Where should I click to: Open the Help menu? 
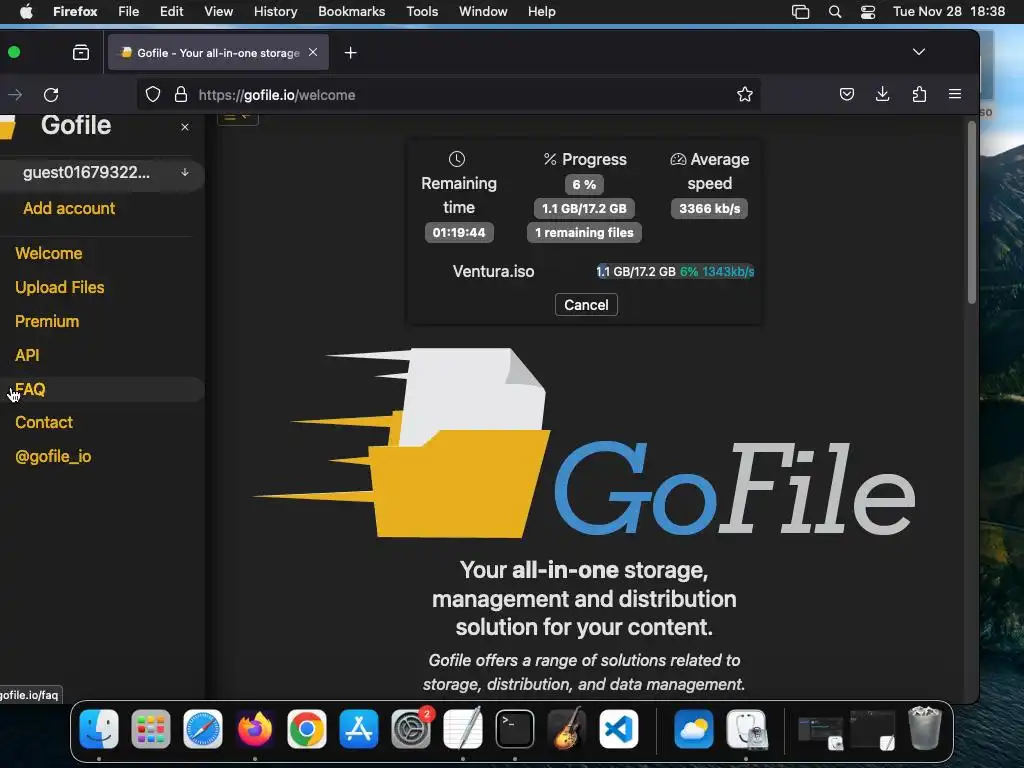(x=542, y=12)
